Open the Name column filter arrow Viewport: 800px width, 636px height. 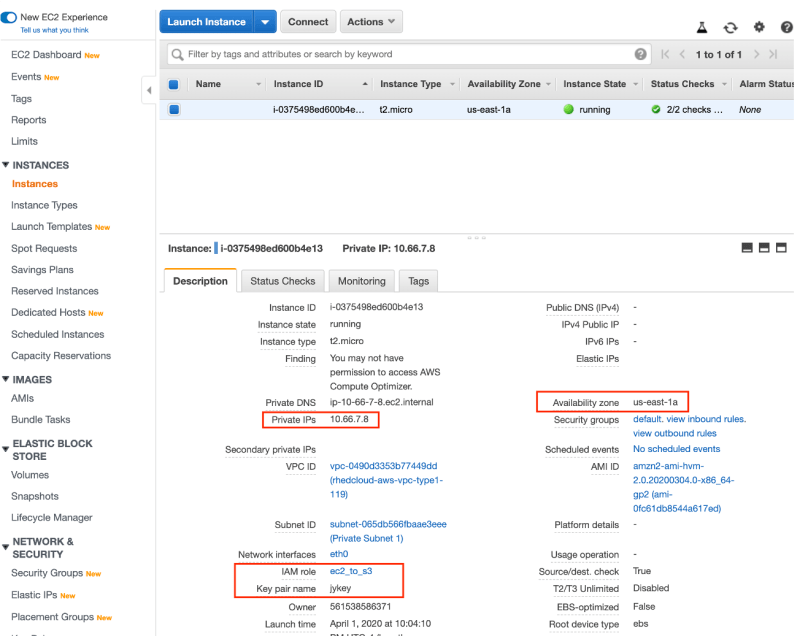click(258, 84)
